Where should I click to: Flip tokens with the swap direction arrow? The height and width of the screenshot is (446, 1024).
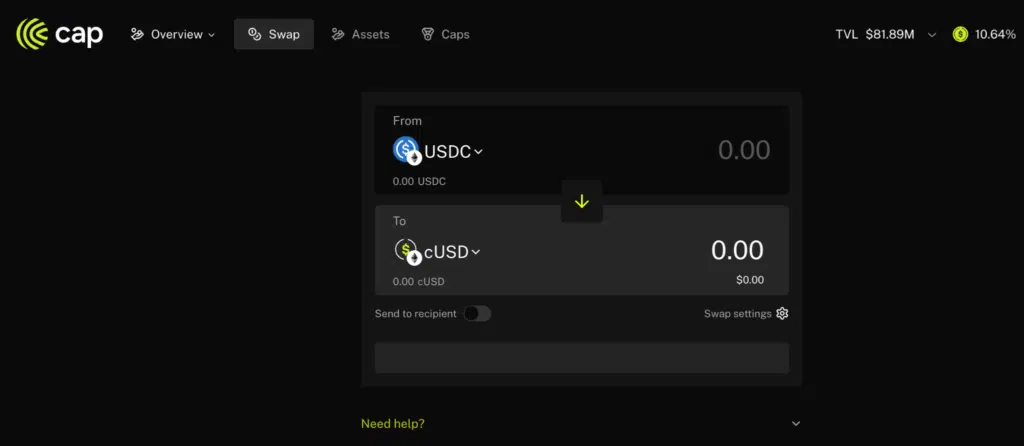tap(581, 202)
